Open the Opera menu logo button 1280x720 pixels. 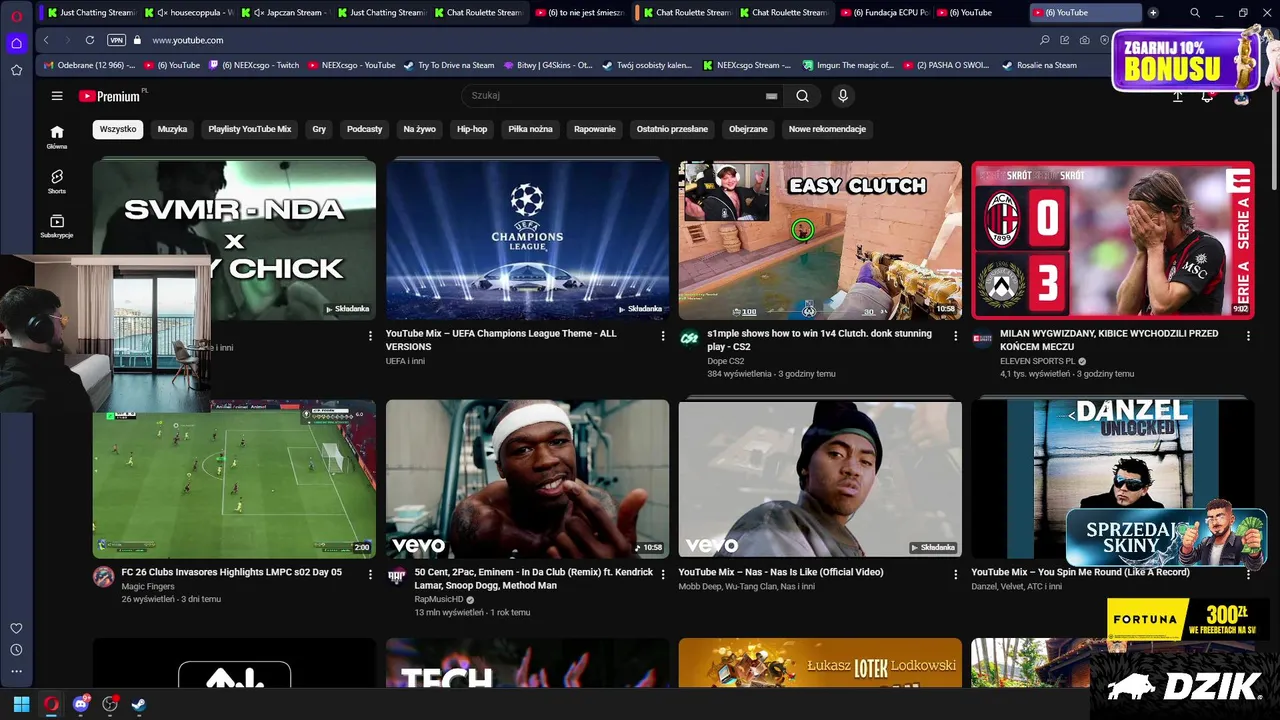pyautogui.click(x=16, y=15)
